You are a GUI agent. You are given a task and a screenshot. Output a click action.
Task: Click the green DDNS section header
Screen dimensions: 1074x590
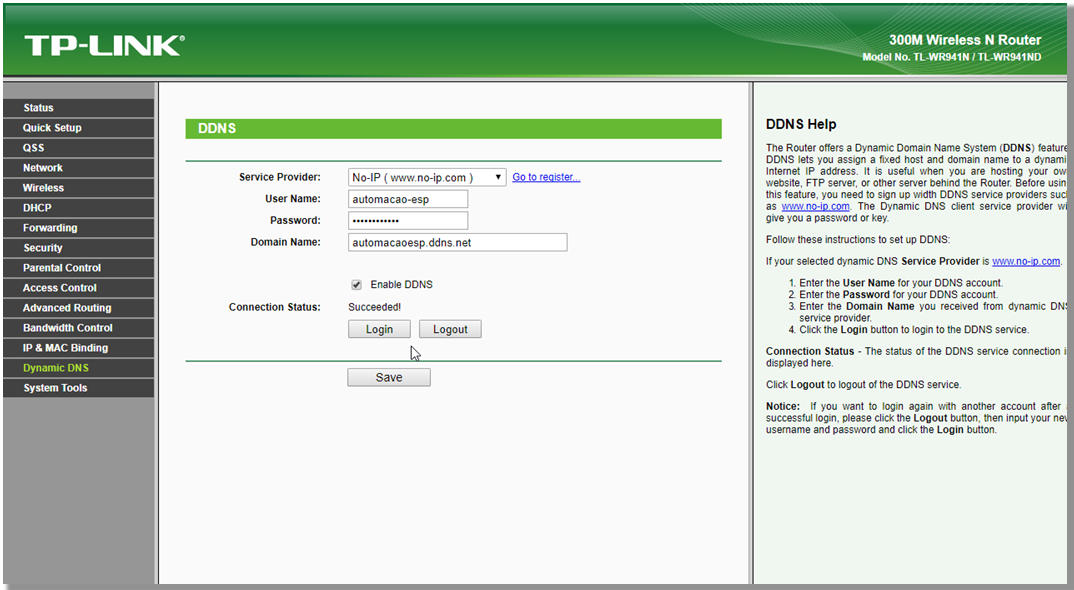tap(453, 129)
